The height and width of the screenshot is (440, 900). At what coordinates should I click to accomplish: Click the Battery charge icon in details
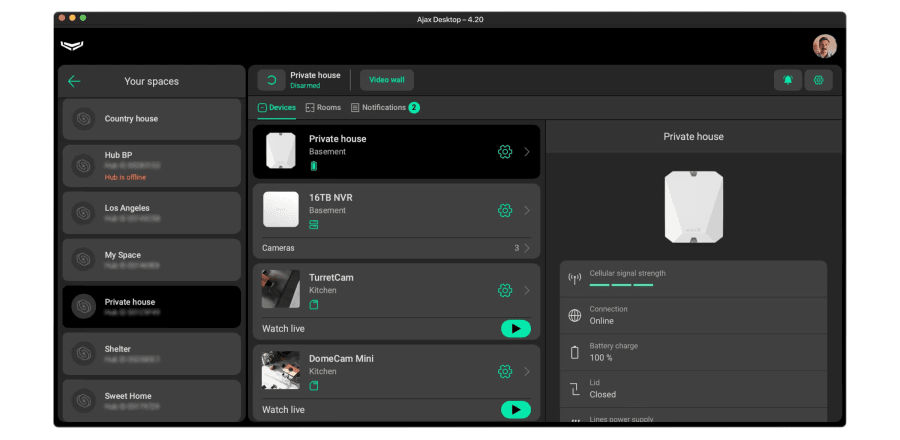575,352
